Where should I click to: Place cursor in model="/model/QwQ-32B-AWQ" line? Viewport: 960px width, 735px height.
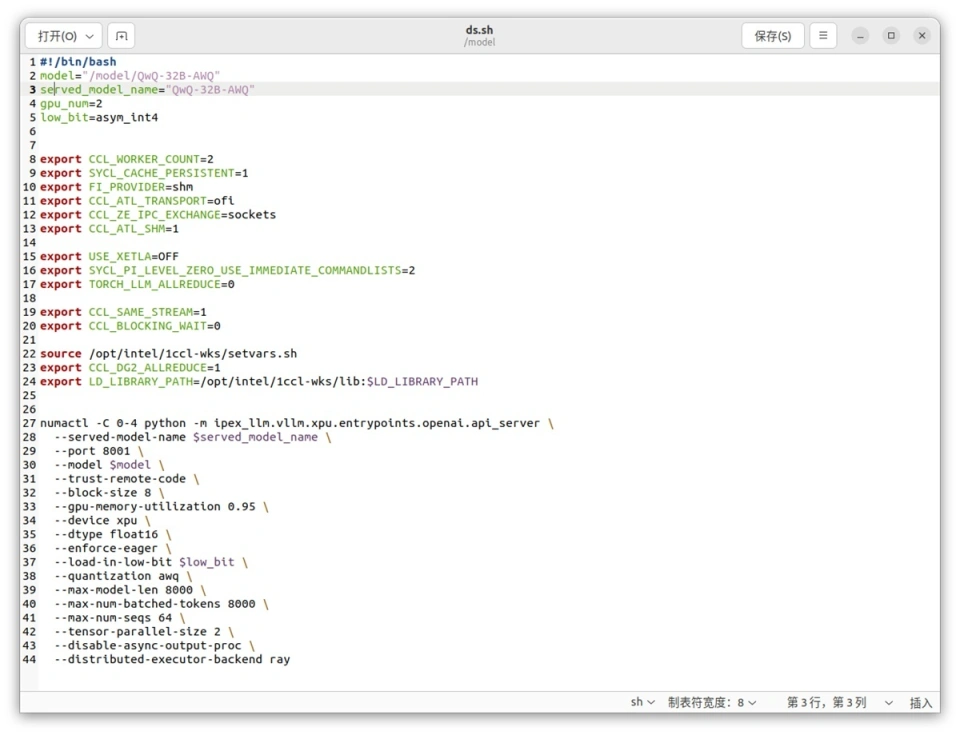pyautogui.click(x=130, y=76)
